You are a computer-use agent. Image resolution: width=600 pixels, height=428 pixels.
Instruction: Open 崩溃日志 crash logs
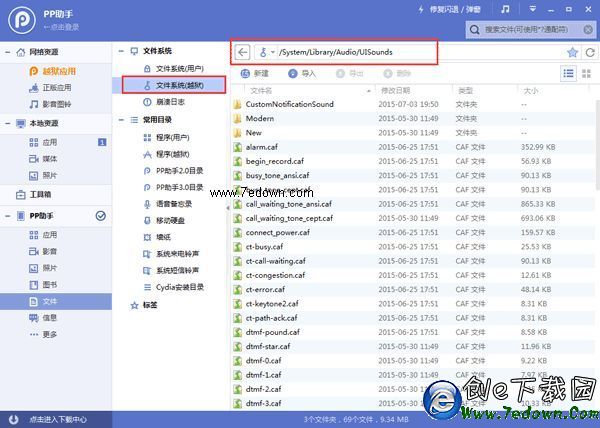point(164,102)
